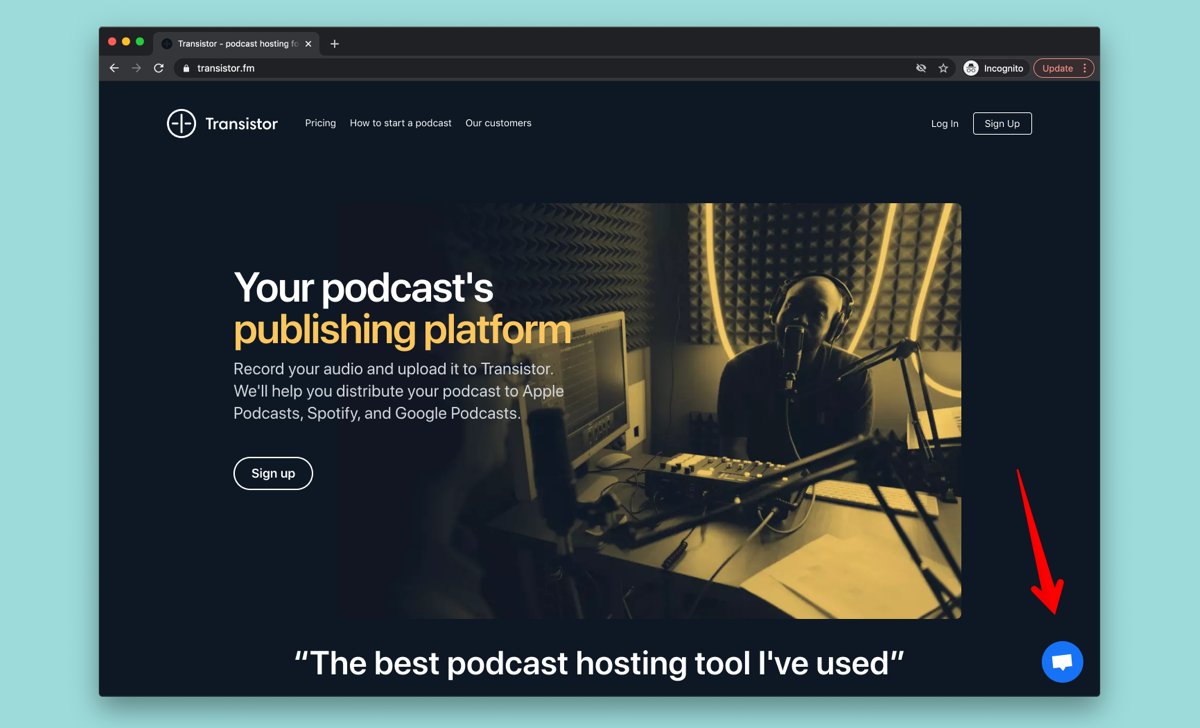
Task: Click the browser forward arrow
Action: coord(136,68)
